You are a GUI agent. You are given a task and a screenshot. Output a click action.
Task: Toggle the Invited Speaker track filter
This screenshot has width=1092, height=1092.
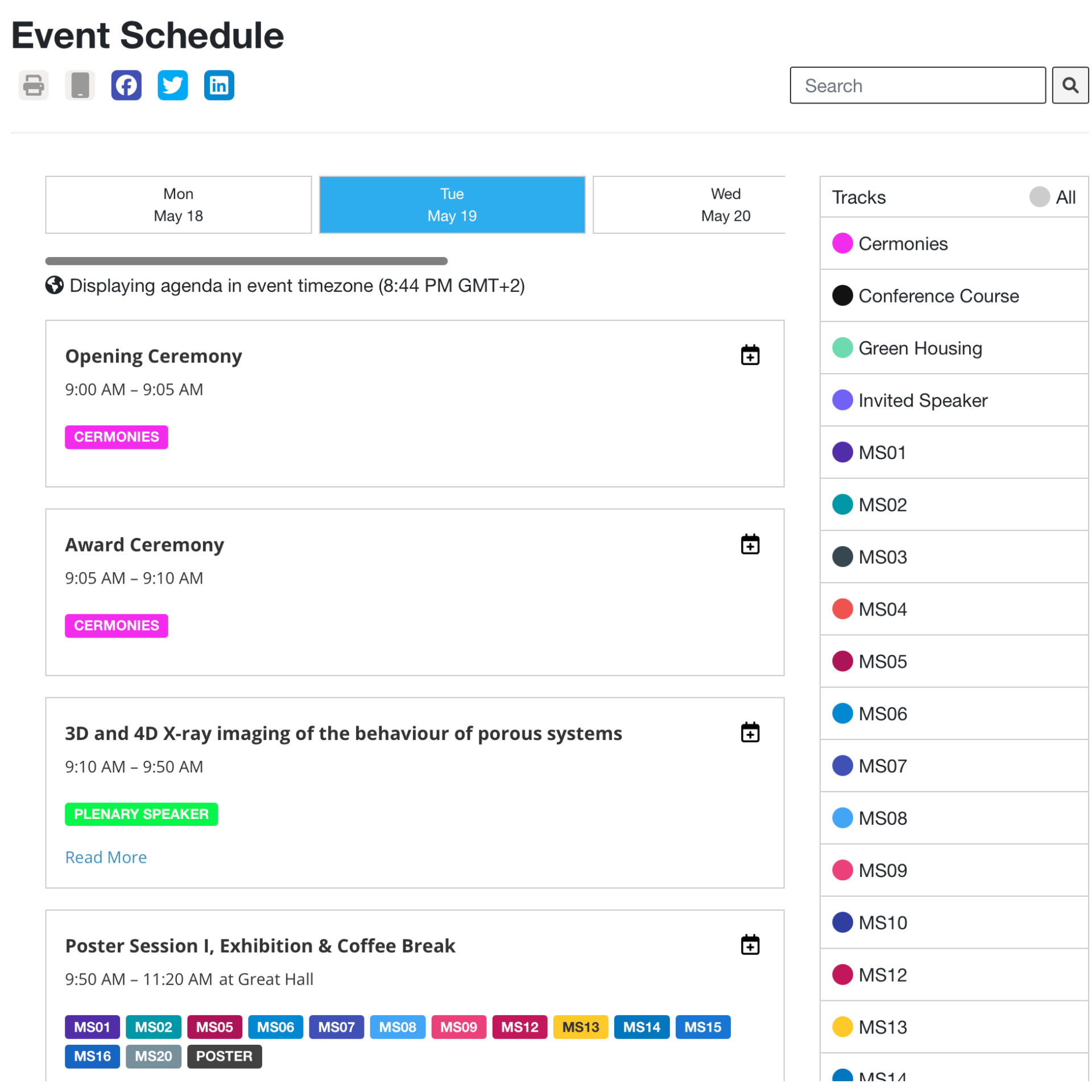click(x=842, y=400)
